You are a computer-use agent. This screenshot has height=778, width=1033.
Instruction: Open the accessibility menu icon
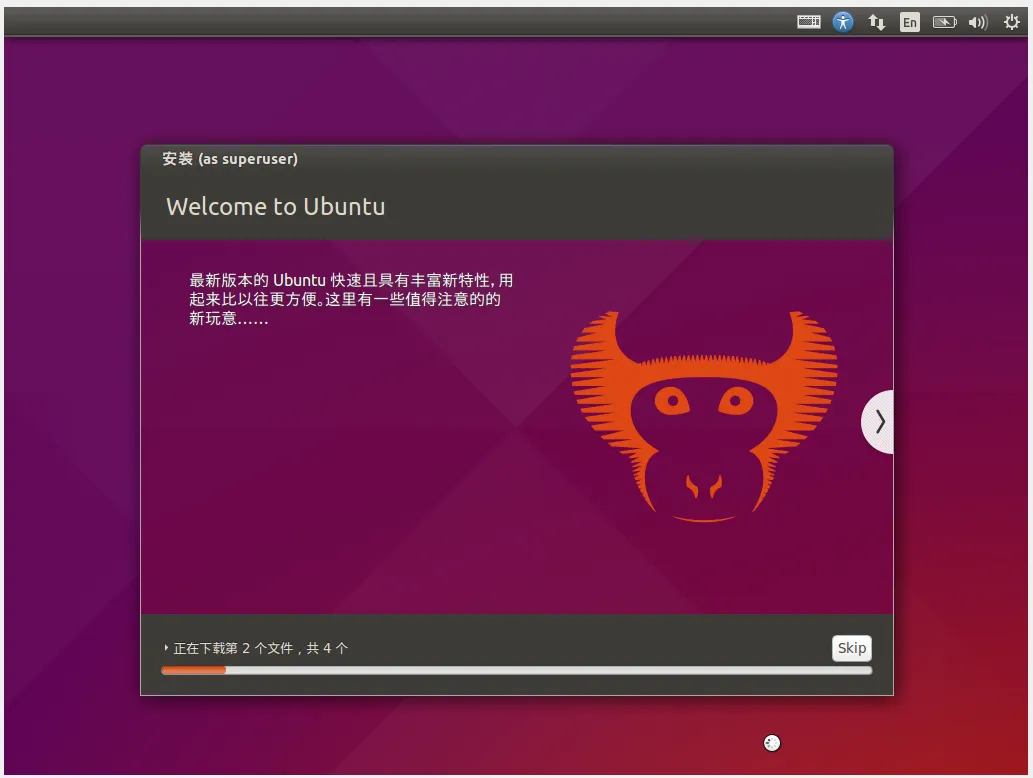click(843, 22)
